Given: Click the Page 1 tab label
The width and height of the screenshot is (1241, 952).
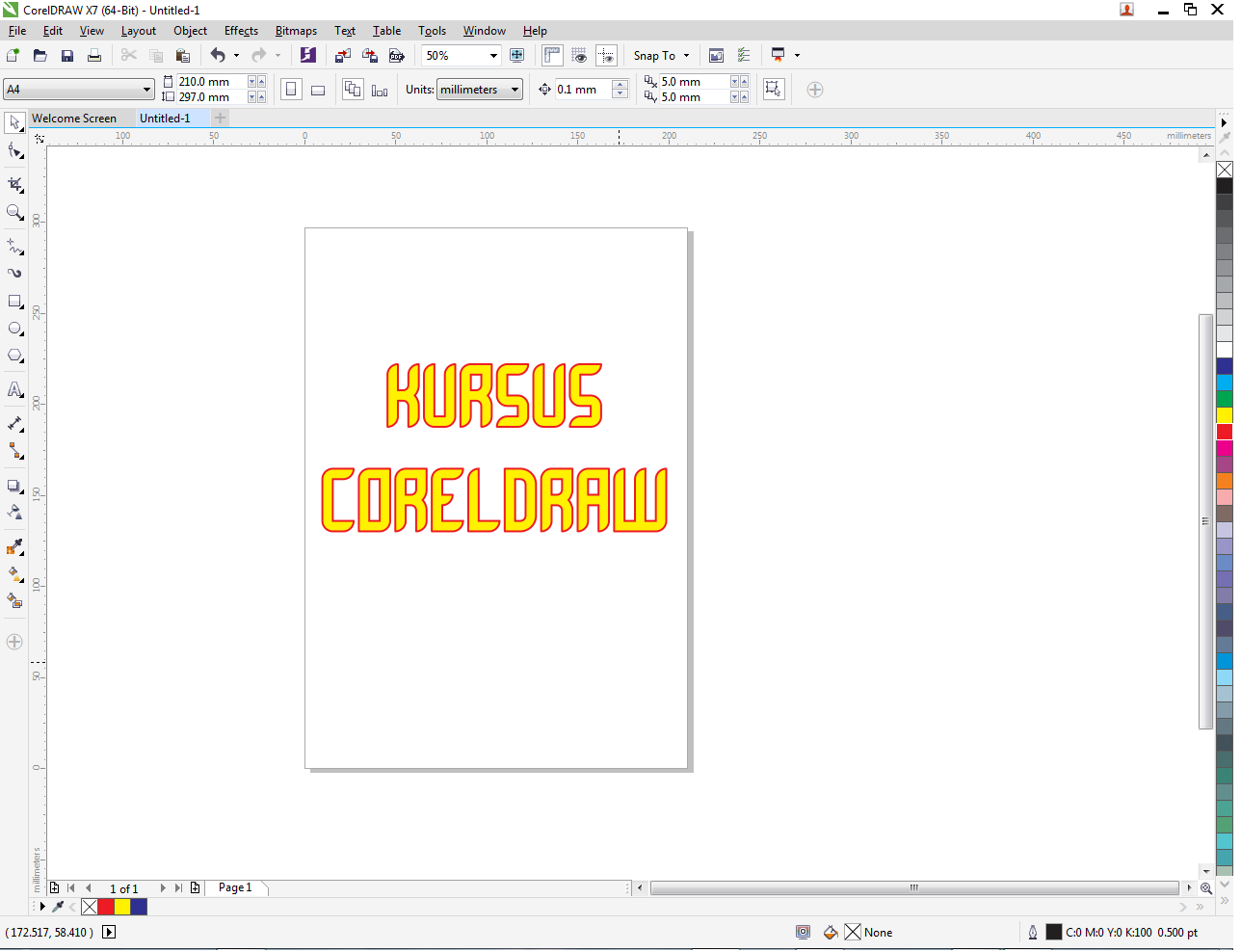Looking at the screenshot, I should pos(235,887).
